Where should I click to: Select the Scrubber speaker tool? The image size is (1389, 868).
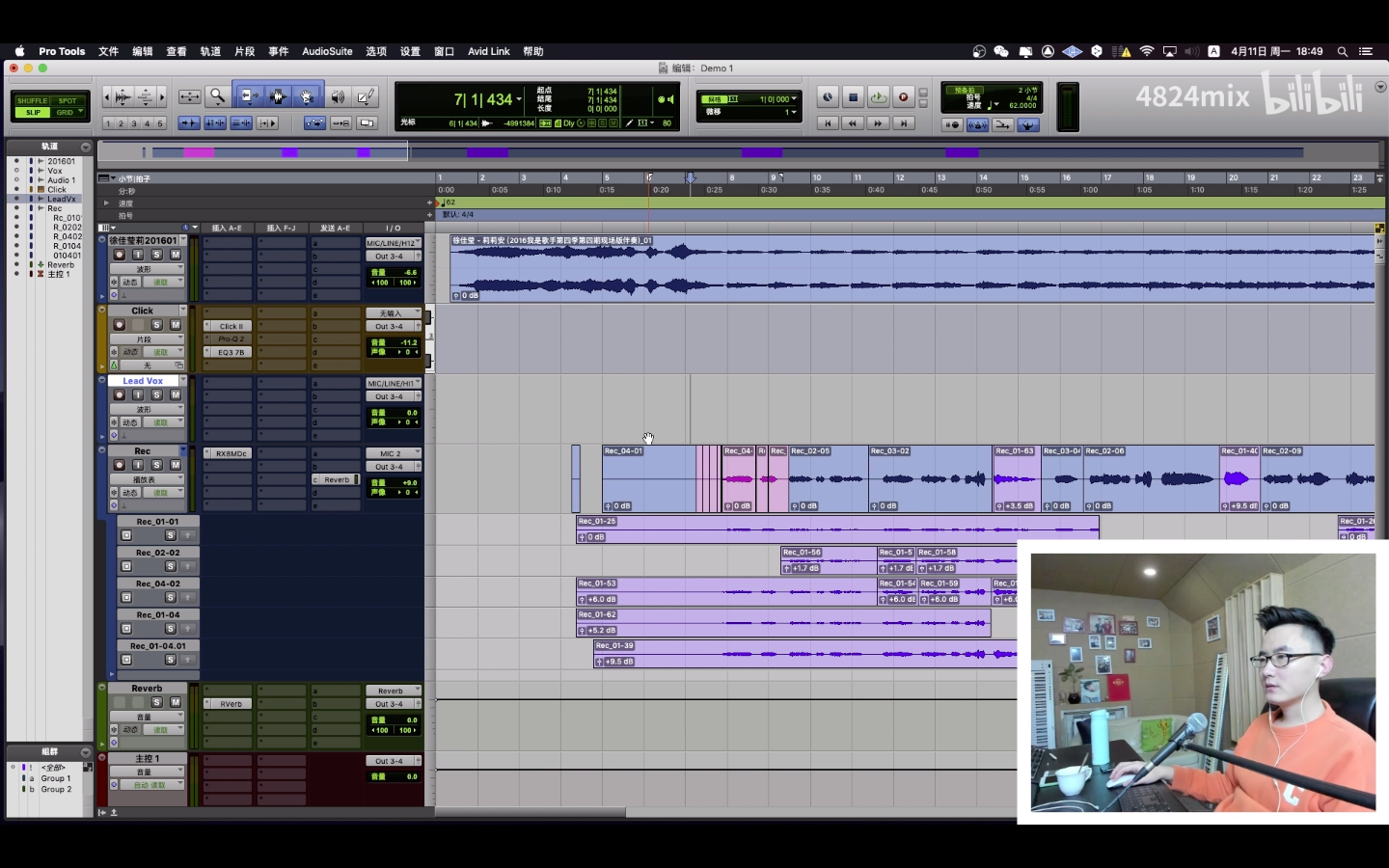(338, 96)
